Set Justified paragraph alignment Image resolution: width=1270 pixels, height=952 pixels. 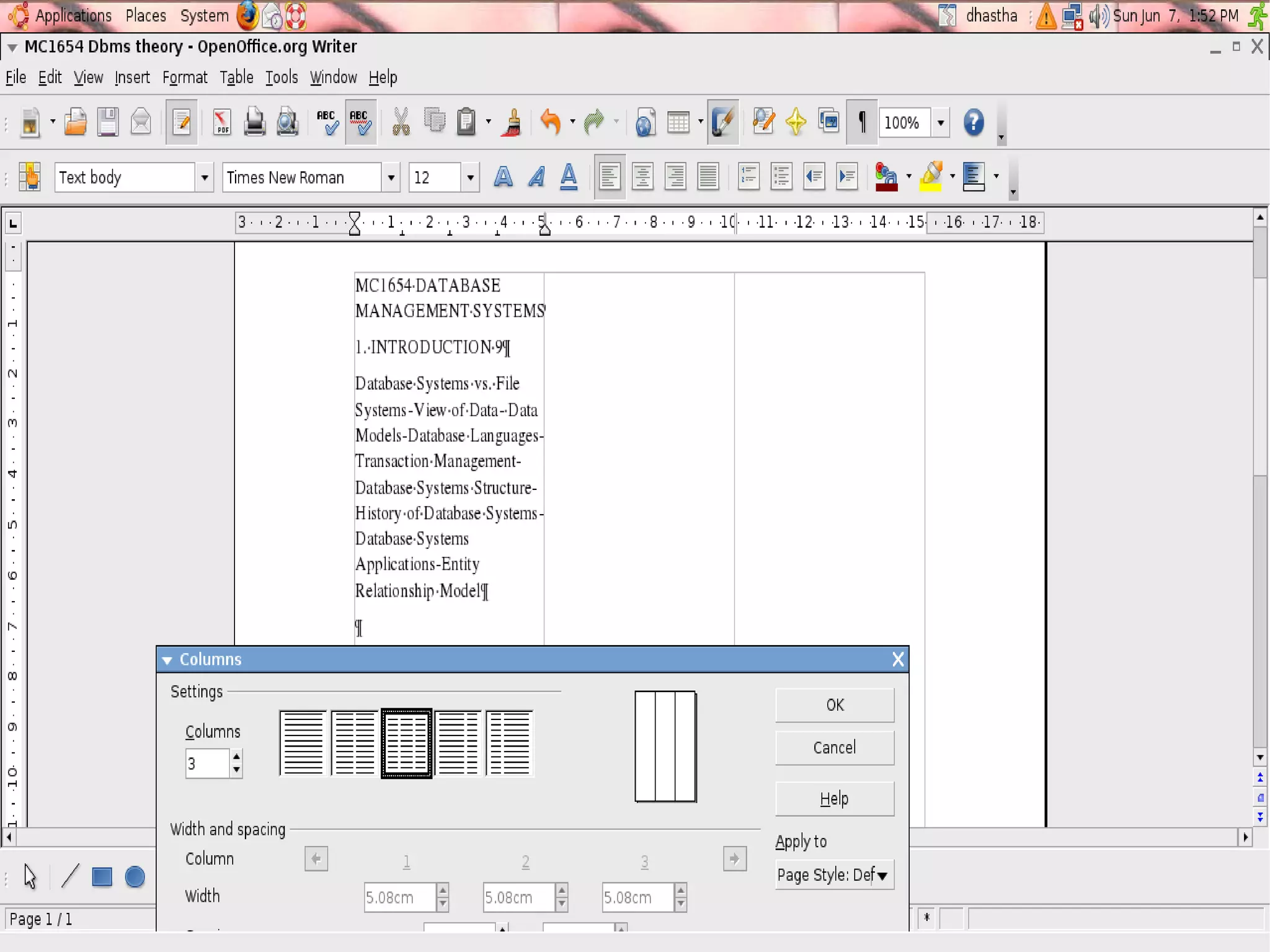[708, 177]
